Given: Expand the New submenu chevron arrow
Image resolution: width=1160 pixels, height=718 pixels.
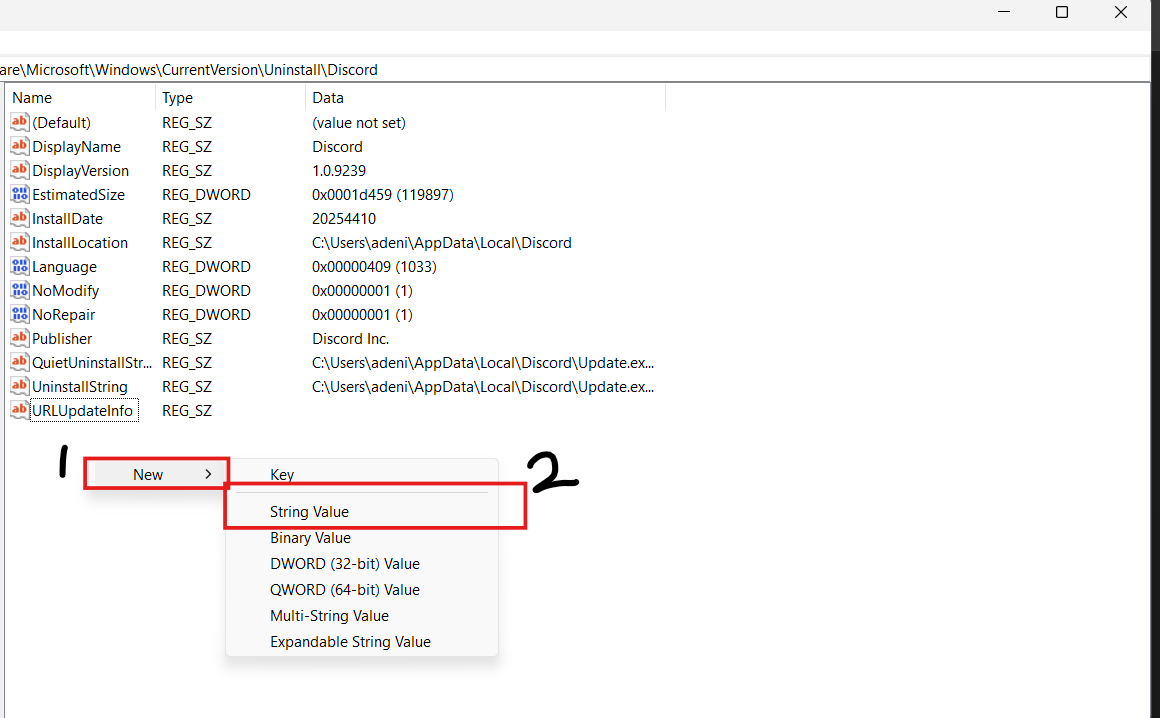Looking at the screenshot, I should [x=208, y=474].
